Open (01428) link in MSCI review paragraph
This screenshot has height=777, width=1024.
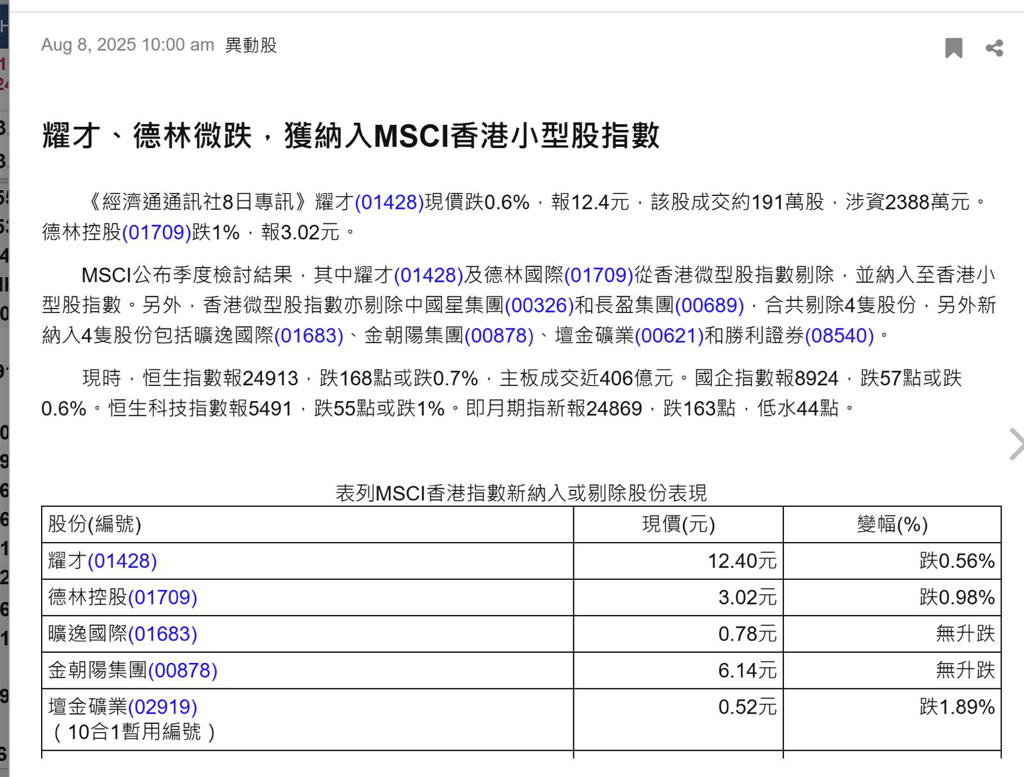(x=428, y=276)
